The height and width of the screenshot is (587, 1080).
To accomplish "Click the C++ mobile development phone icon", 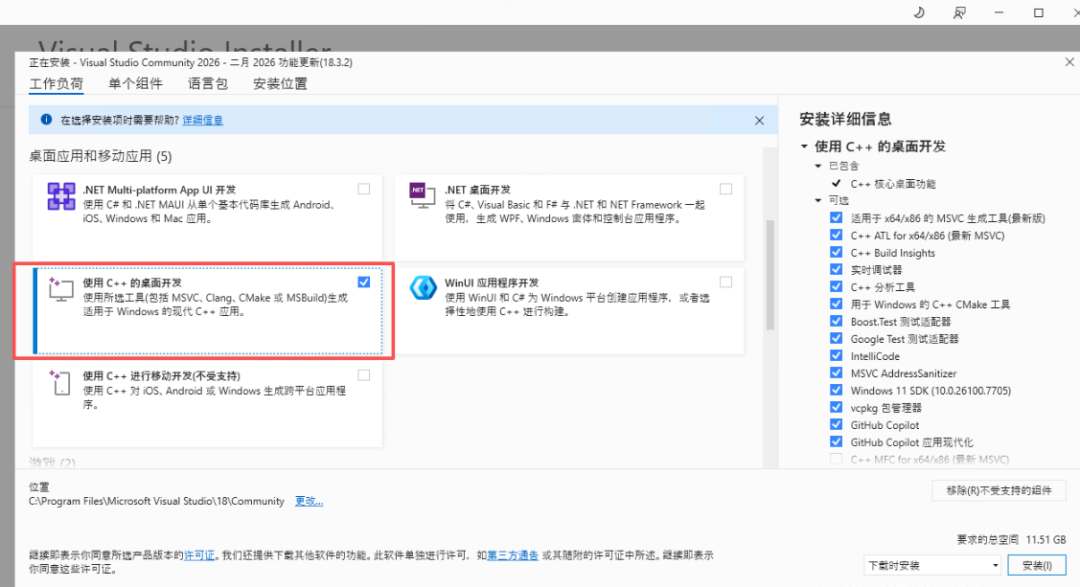I will [x=61, y=382].
